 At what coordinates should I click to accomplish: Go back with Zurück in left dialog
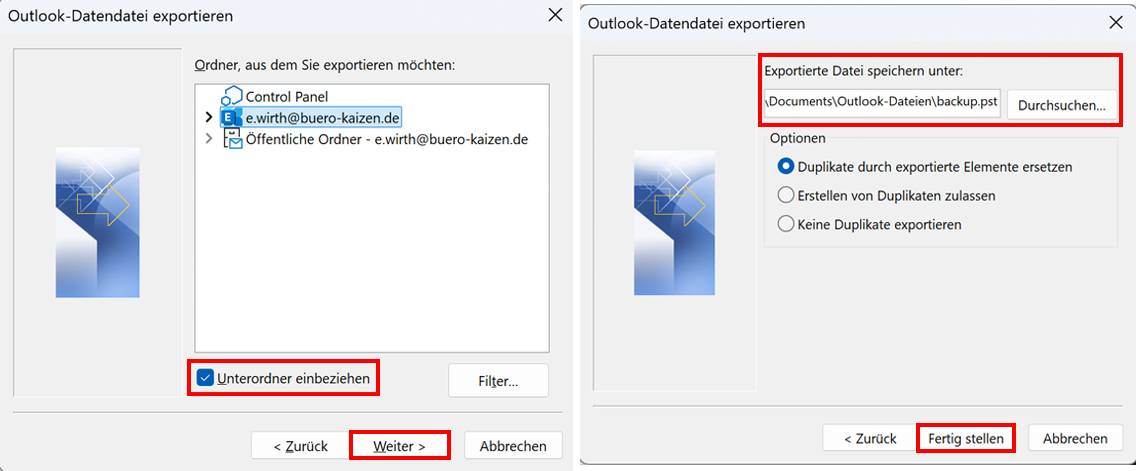pos(294,446)
